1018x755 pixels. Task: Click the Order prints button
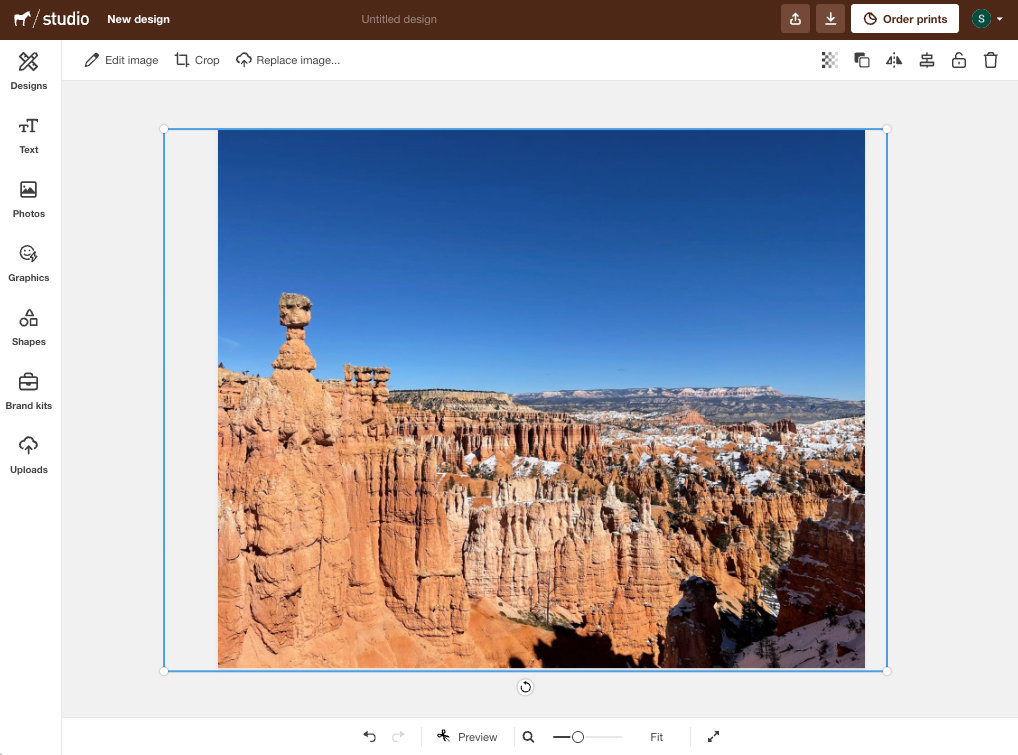(x=904, y=18)
